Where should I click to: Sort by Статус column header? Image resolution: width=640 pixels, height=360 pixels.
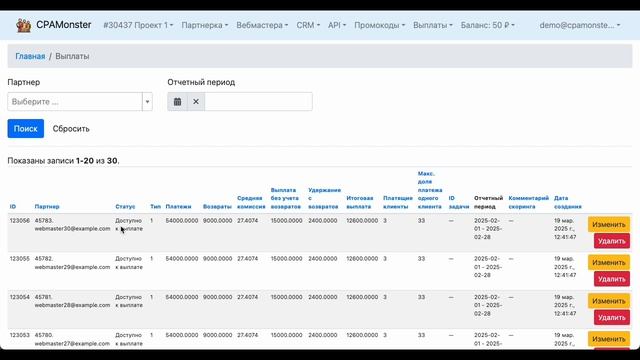point(125,207)
